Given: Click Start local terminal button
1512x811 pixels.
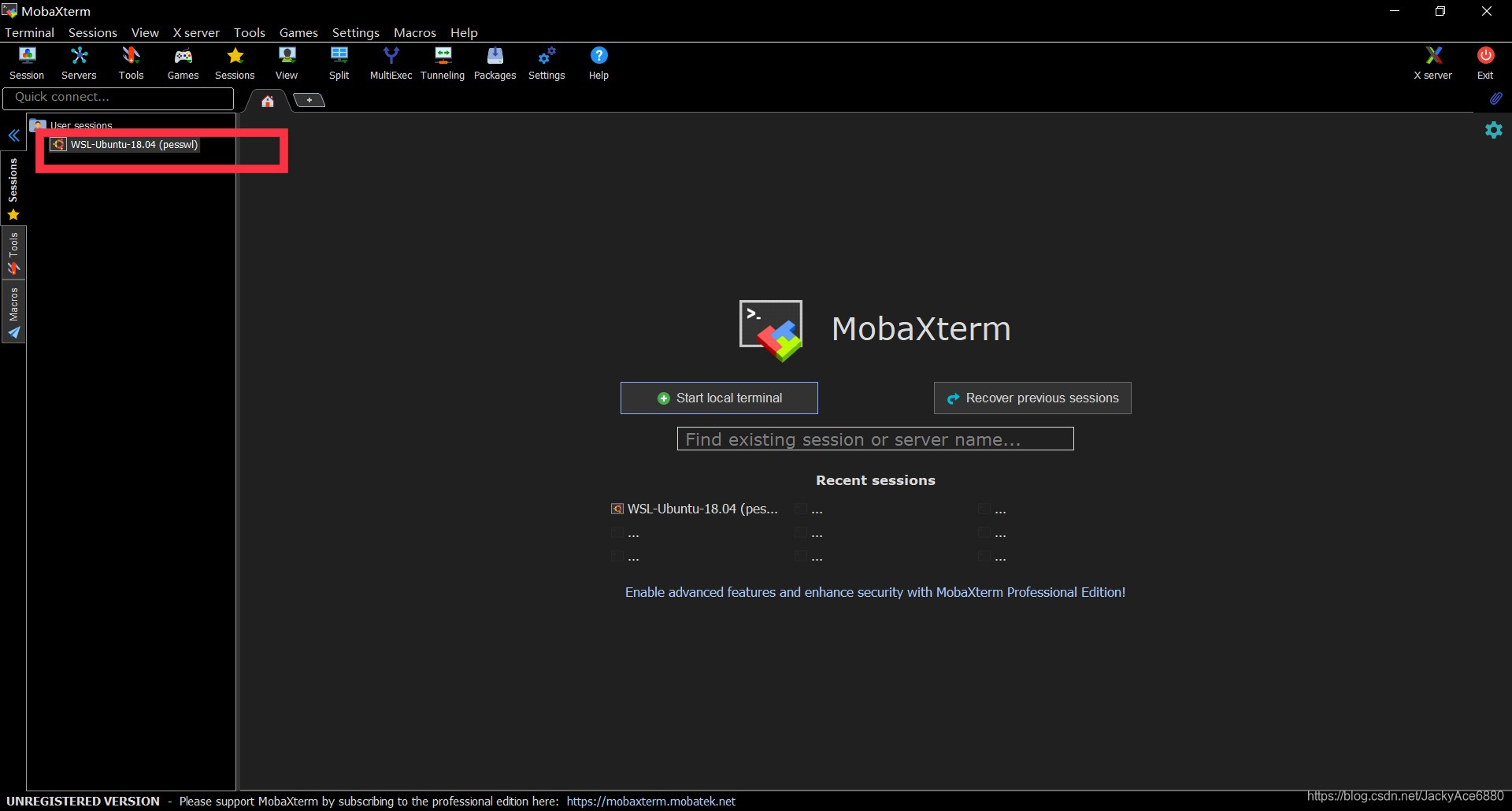Looking at the screenshot, I should [x=719, y=398].
